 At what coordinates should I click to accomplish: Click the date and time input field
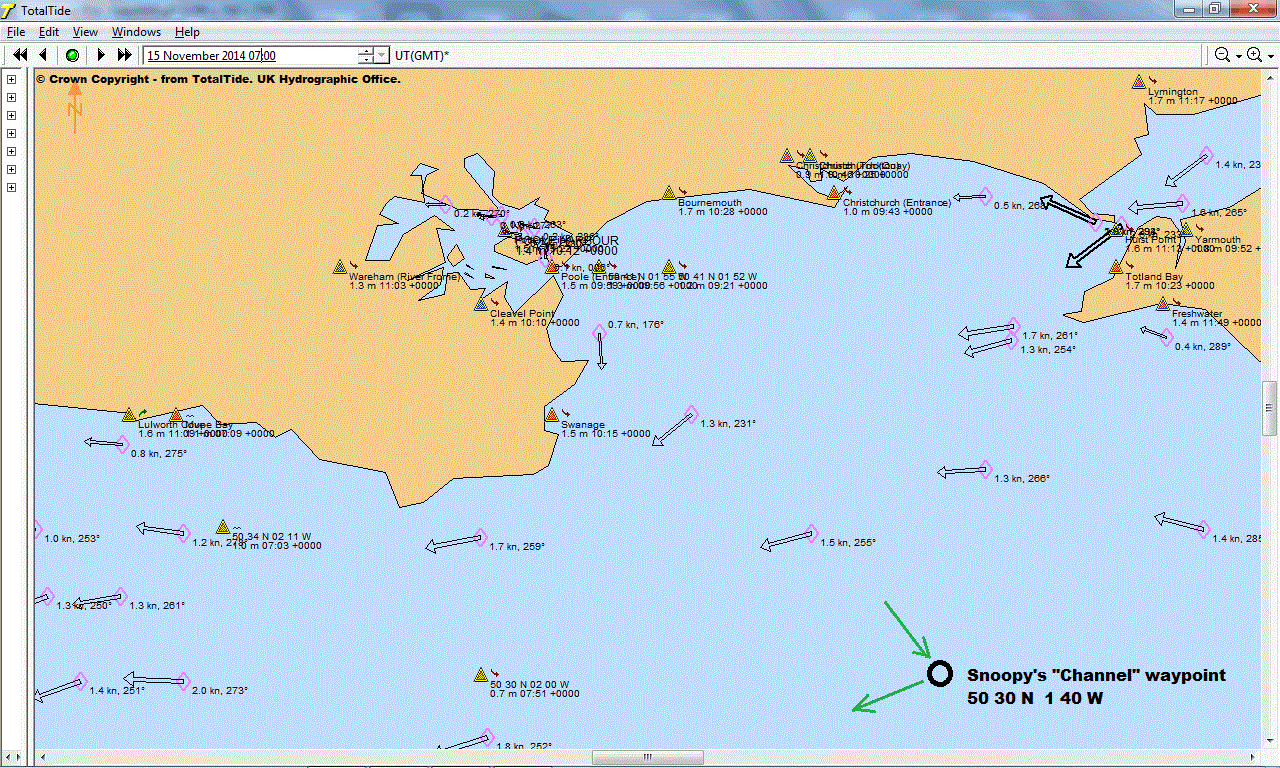[250, 55]
